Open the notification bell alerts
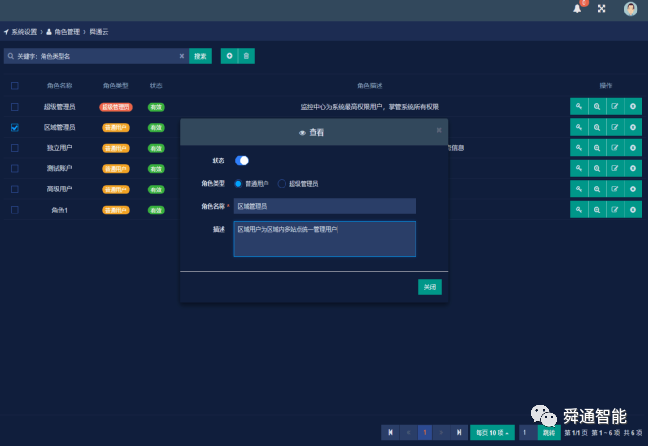This screenshot has width=648, height=446. coord(577,9)
